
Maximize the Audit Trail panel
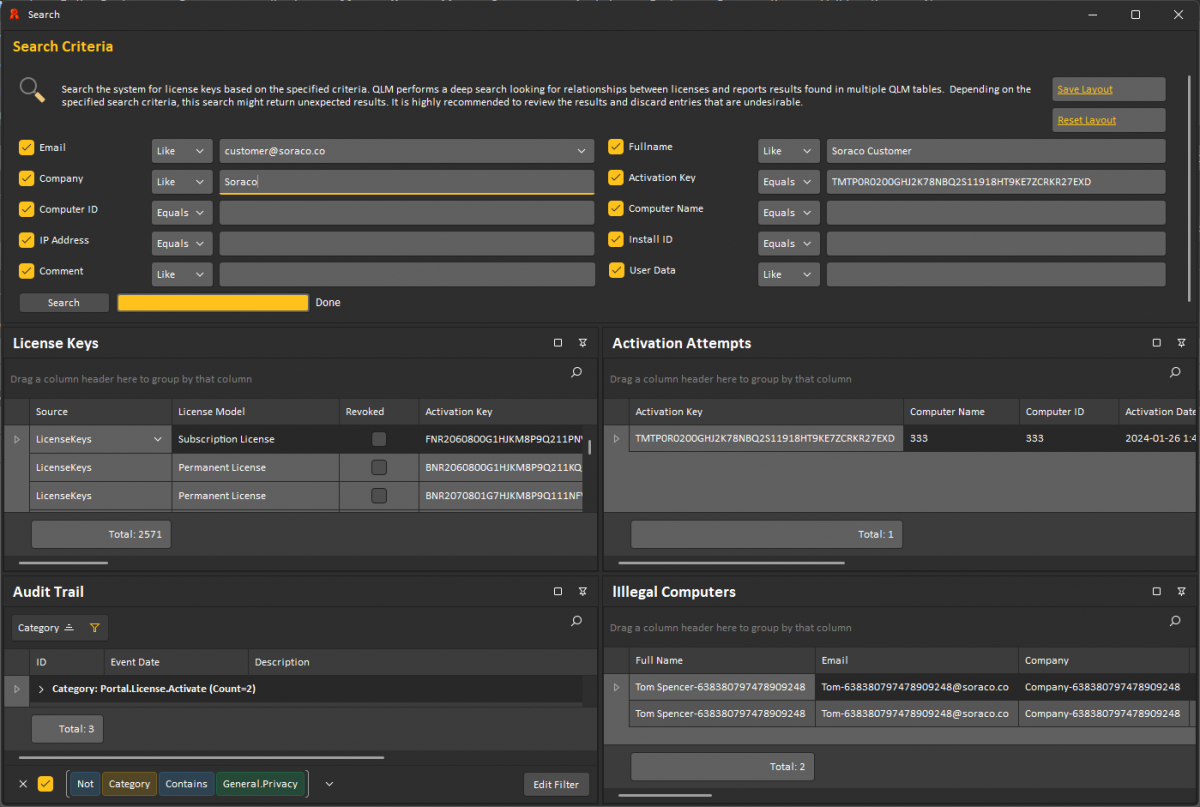coord(558,591)
